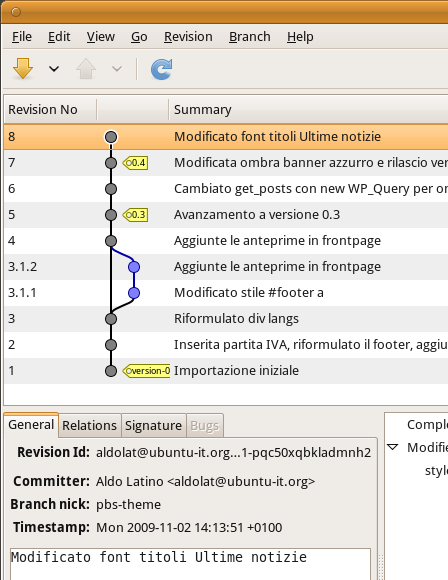Click Branch nick value pbs-theme

pos(128,505)
